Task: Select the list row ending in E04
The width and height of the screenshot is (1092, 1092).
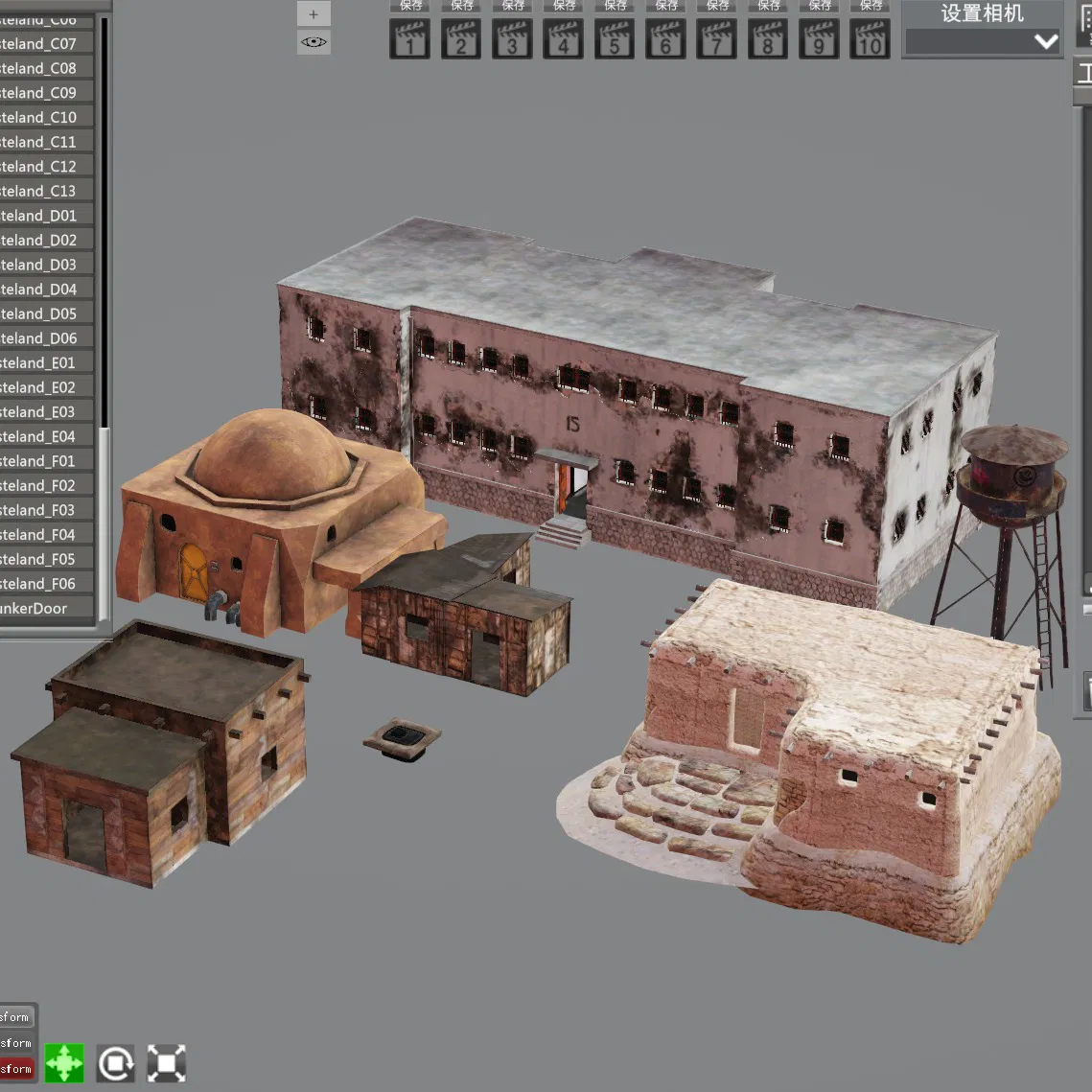Action: point(47,436)
